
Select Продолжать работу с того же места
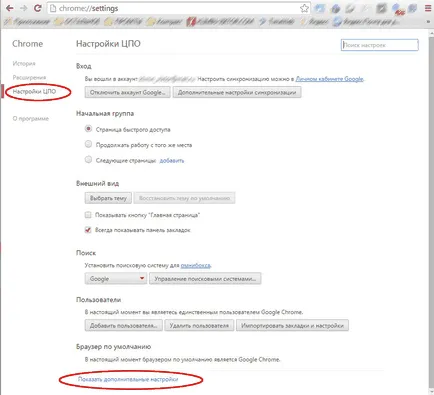pyautogui.click(x=88, y=144)
